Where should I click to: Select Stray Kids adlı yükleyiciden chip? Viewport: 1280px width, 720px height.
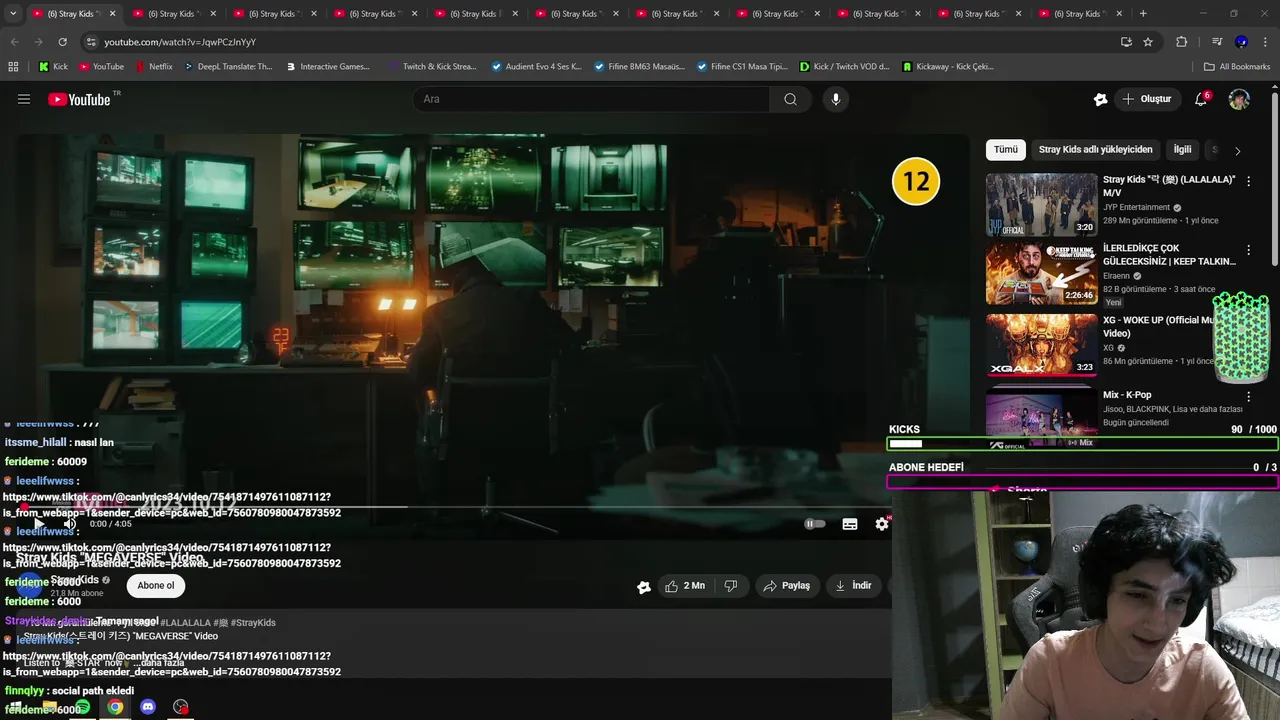click(1095, 150)
